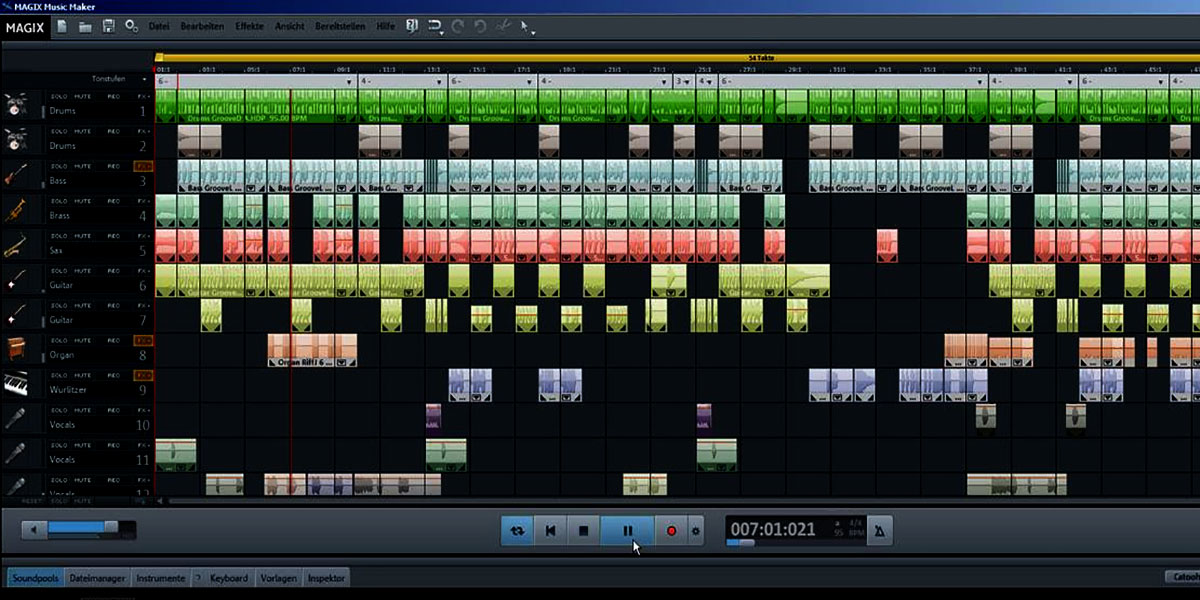The height and width of the screenshot is (600, 1200).
Task: Create a new project with the blank-page icon
Action: pyautogui.click(x=62, y=26)
